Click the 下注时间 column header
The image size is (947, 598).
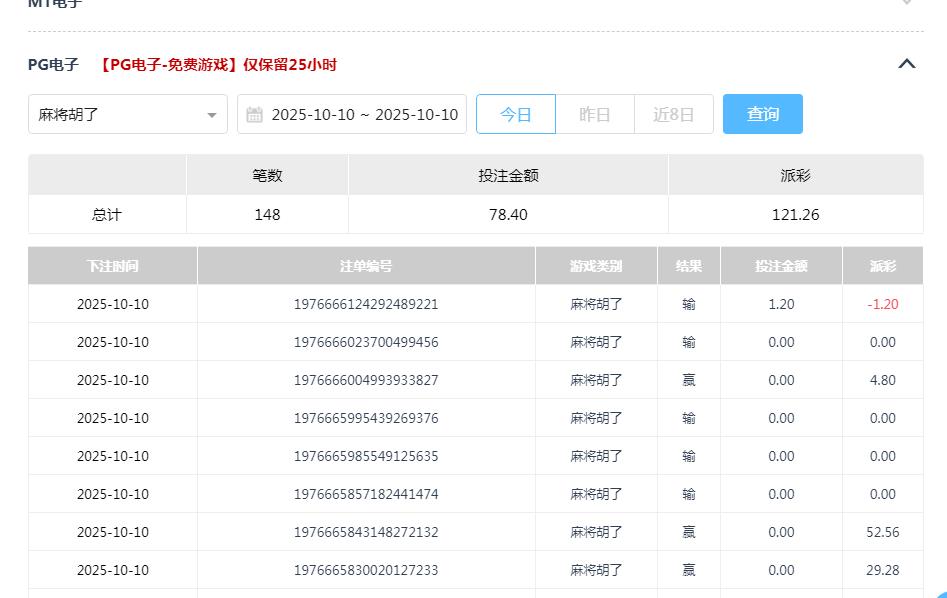pos(113,265)
